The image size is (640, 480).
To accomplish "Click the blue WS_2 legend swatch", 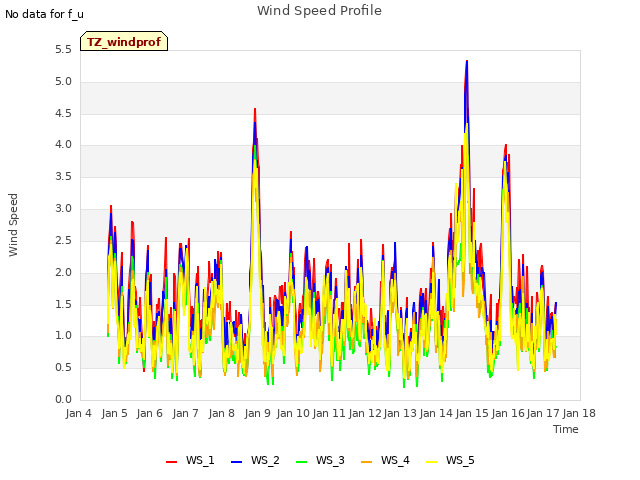I will (236, 462).
